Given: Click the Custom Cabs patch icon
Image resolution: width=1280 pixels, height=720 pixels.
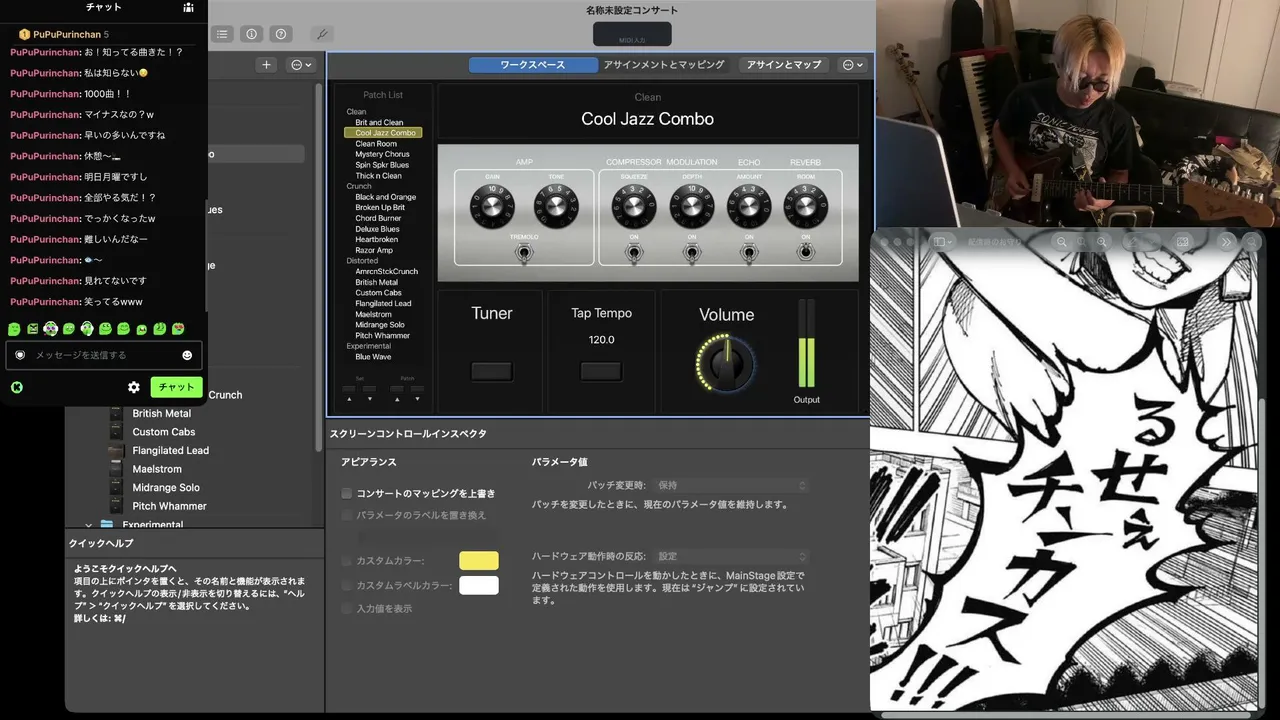Looking at the screenshot, I should click(x=116, y=432).
